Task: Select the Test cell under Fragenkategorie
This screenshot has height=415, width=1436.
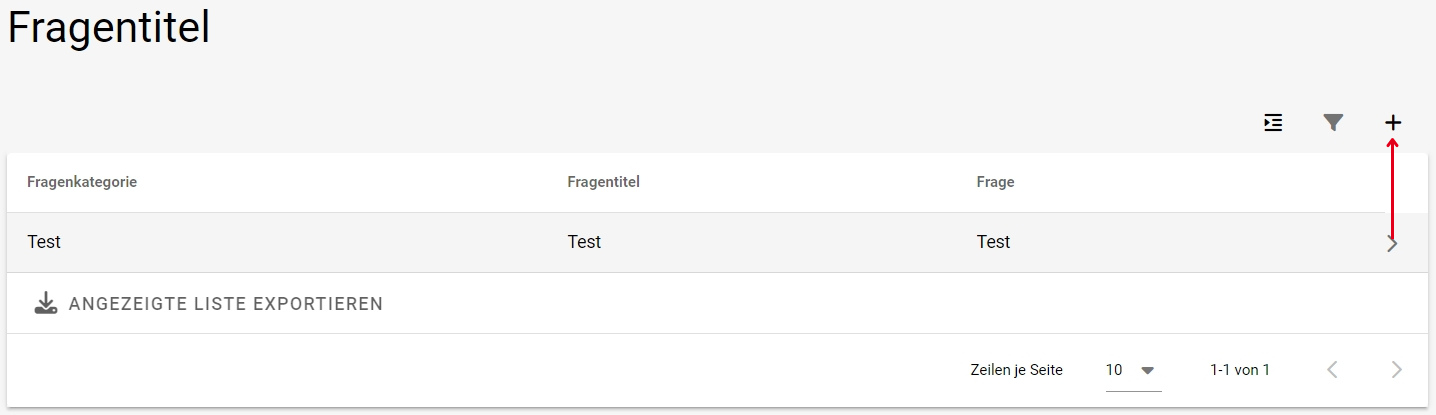Action: (44, 242)
